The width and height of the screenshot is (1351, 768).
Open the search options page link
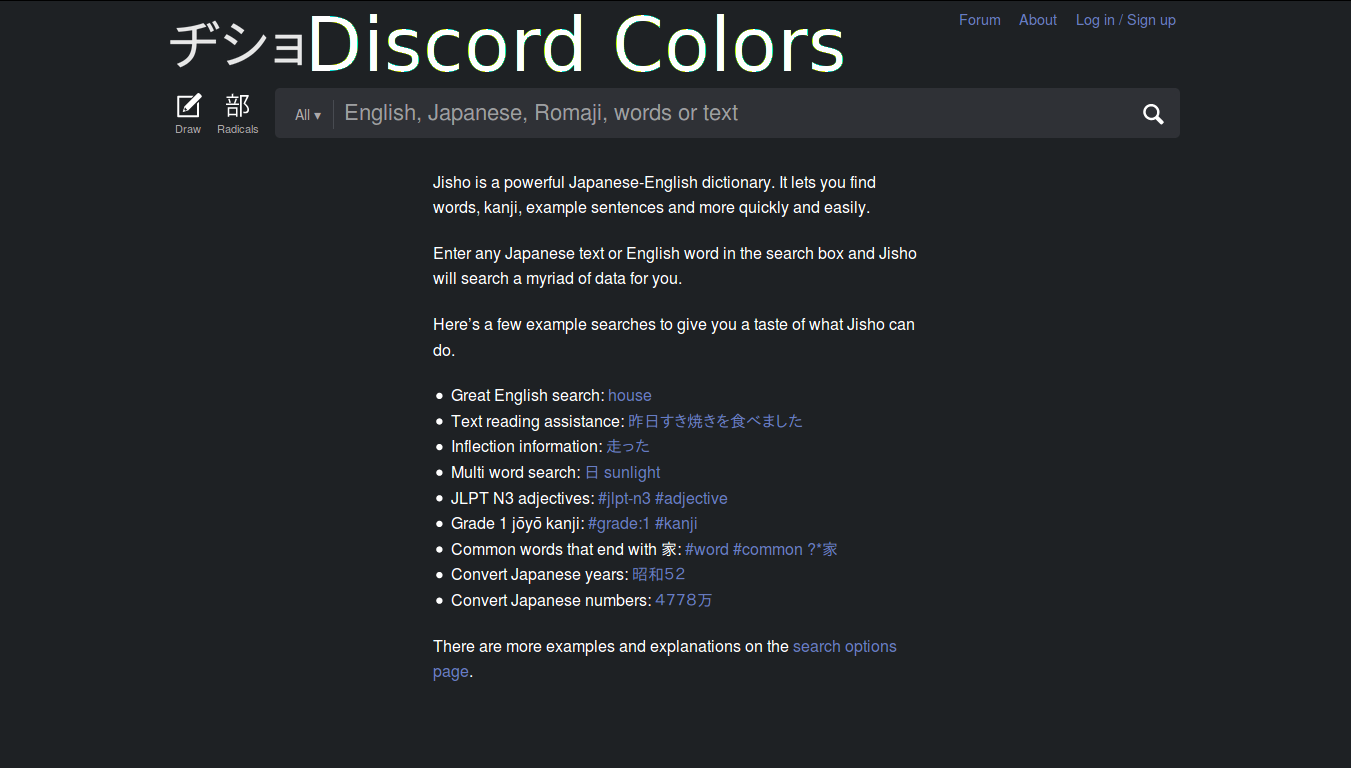click(x=845, y=647)
